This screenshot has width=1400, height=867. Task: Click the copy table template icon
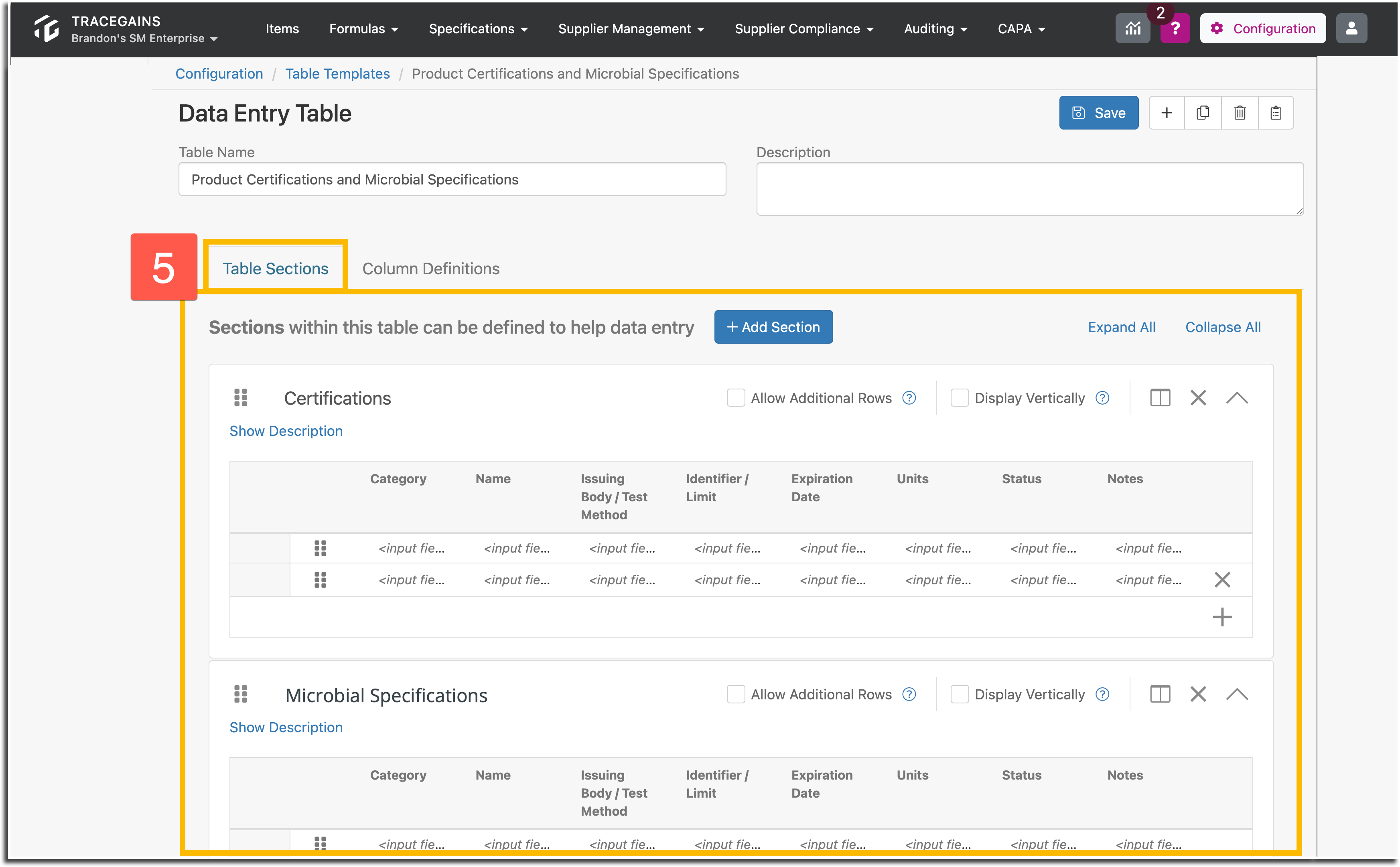(1203, 113)
